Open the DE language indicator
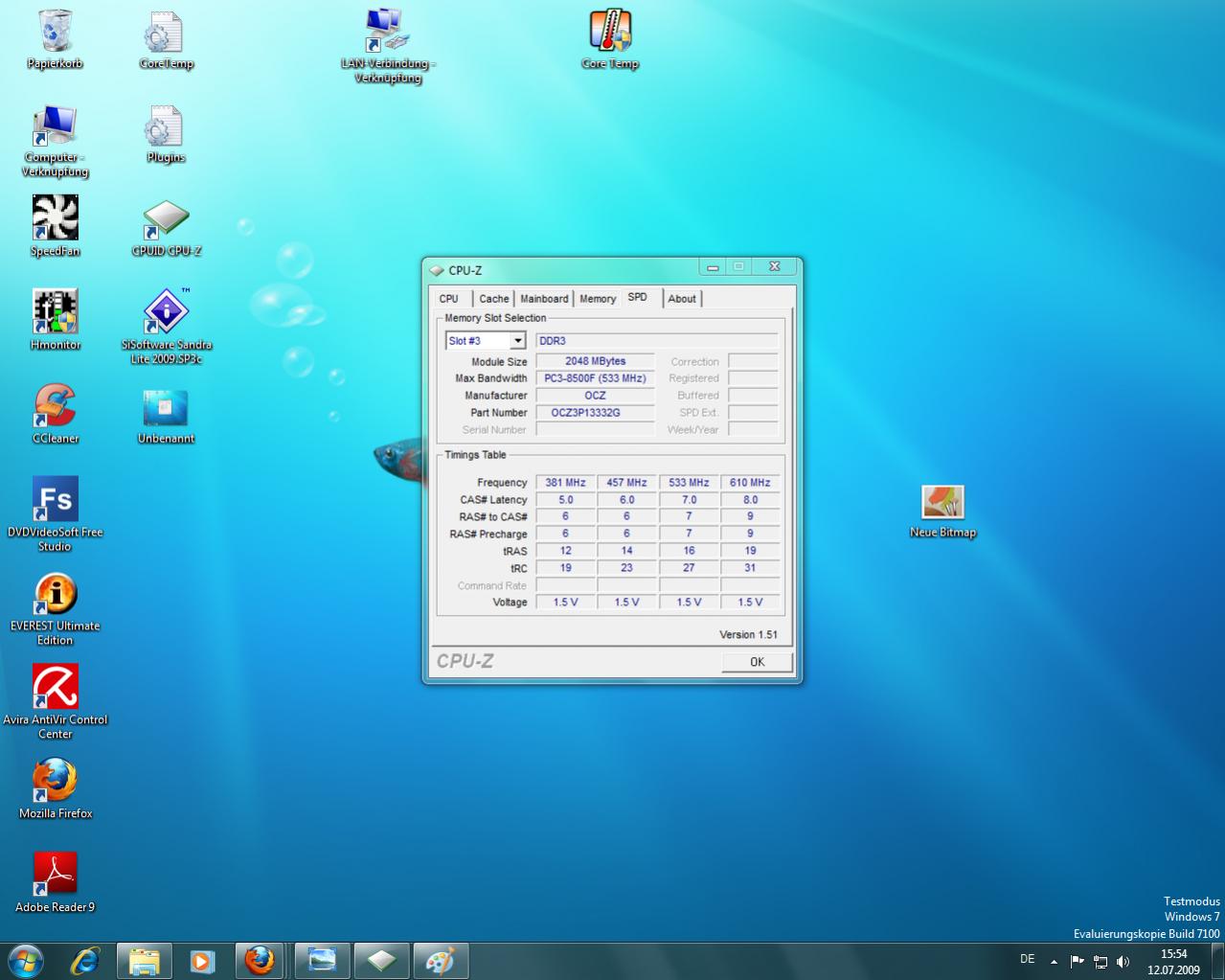 [x=1028, y=959]
